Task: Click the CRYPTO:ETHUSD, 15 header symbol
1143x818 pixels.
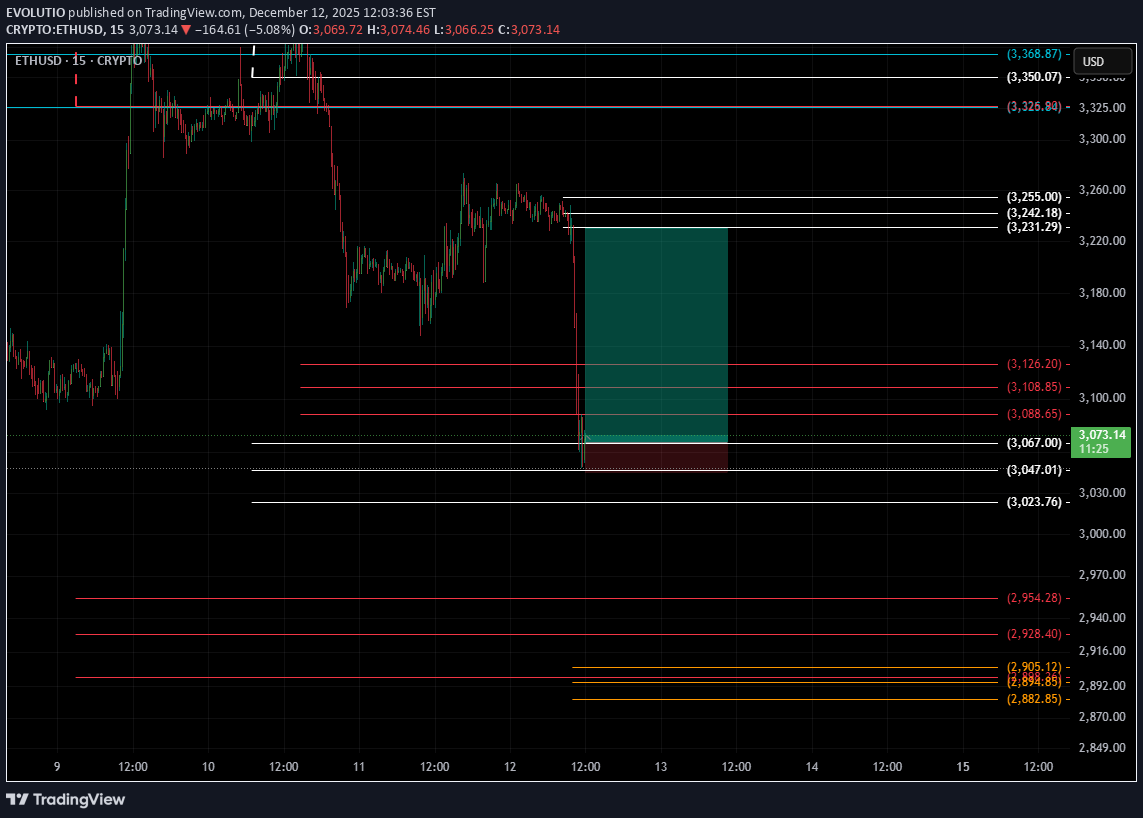Action: click(65, 30)
